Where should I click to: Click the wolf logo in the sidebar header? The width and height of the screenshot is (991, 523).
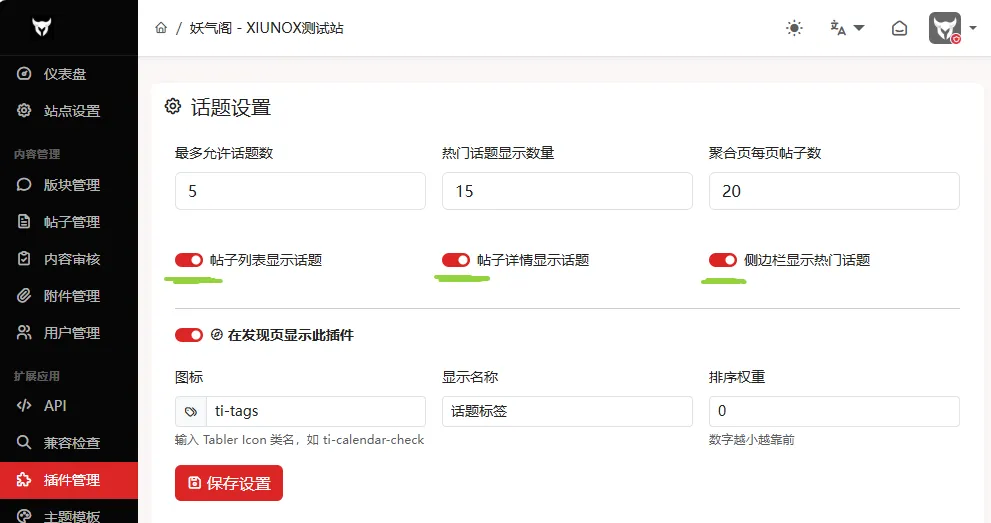42,27
